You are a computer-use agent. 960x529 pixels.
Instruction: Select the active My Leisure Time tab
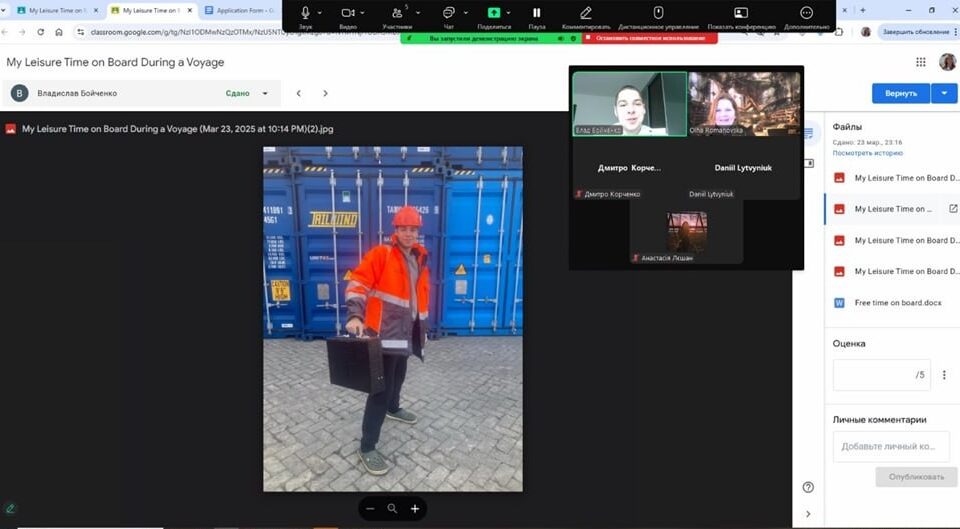point(151,10)
